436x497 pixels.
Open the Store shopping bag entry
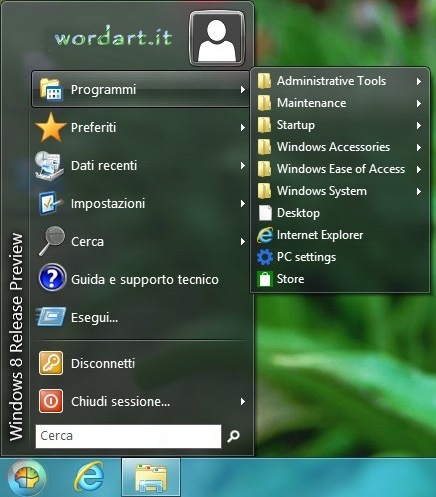pyautogui.click(x=339, y=279)
